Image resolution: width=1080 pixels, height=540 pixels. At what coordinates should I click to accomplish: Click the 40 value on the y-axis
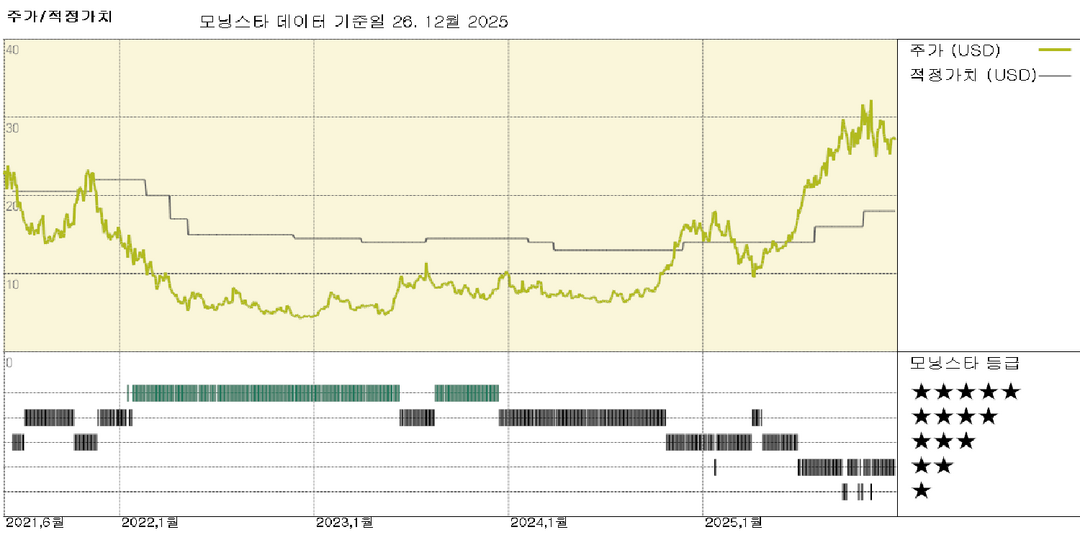12,49
